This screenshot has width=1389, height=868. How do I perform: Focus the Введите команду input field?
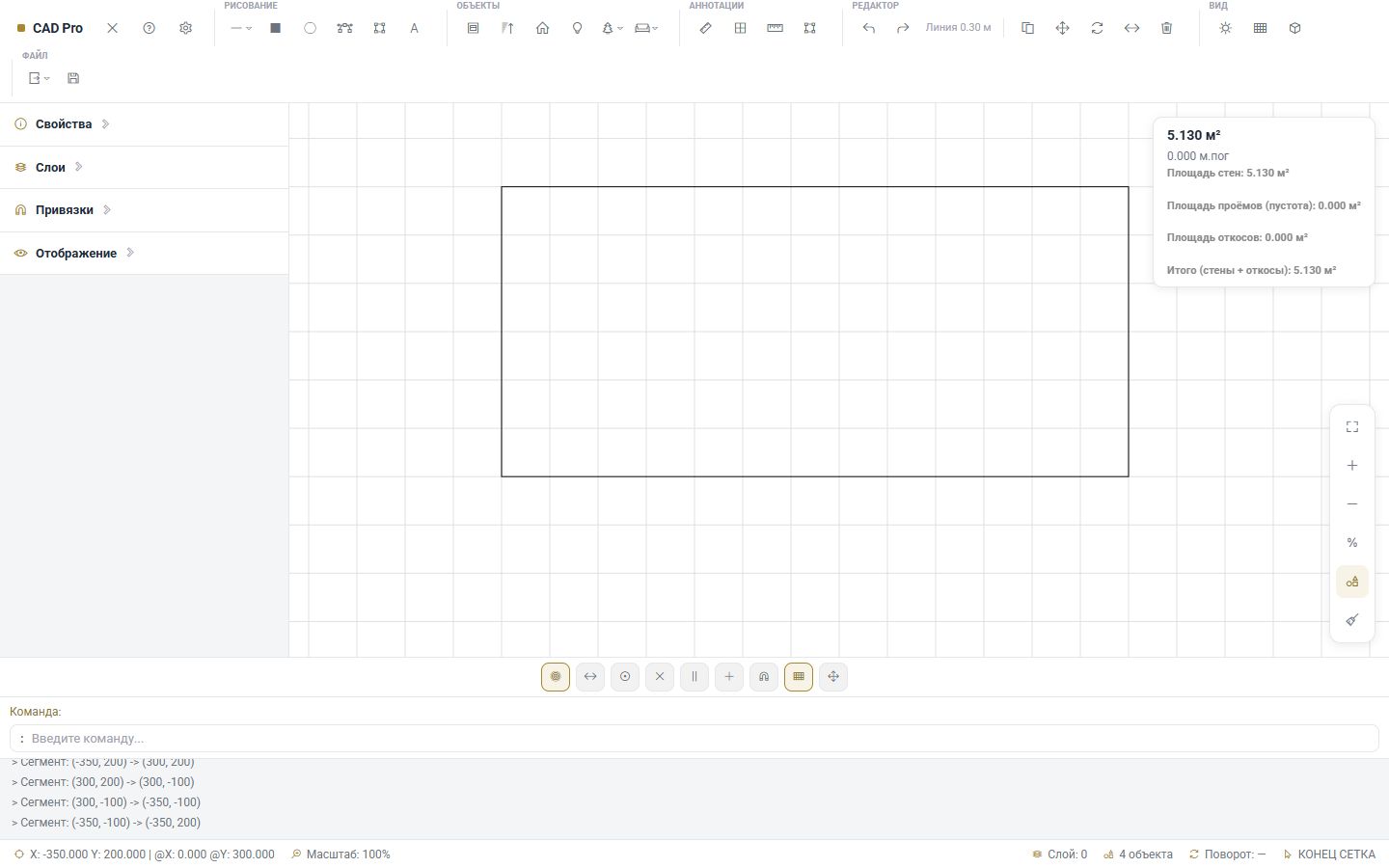click(694, 738)
